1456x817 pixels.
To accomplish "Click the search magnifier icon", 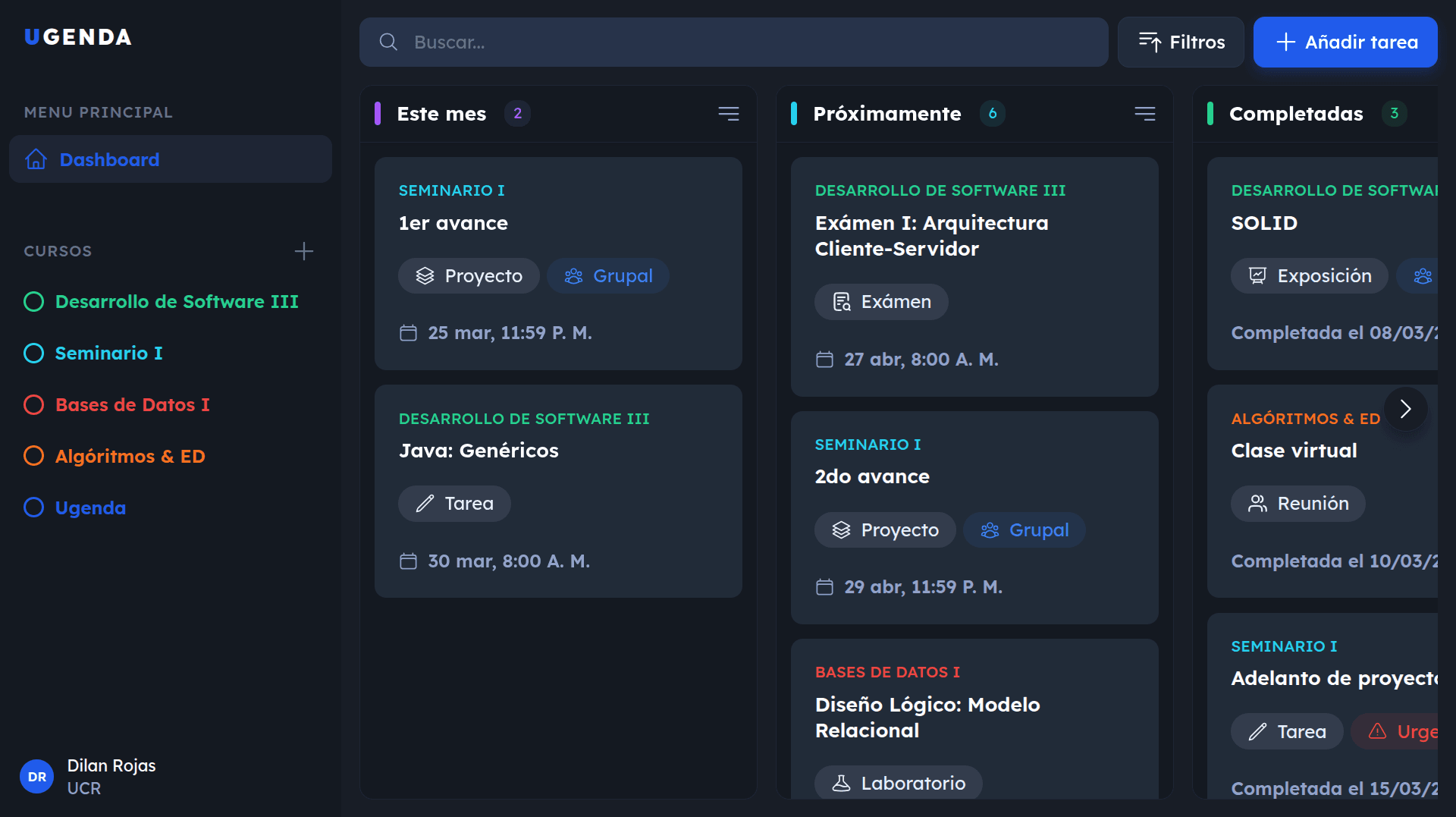I will (388, 42).
